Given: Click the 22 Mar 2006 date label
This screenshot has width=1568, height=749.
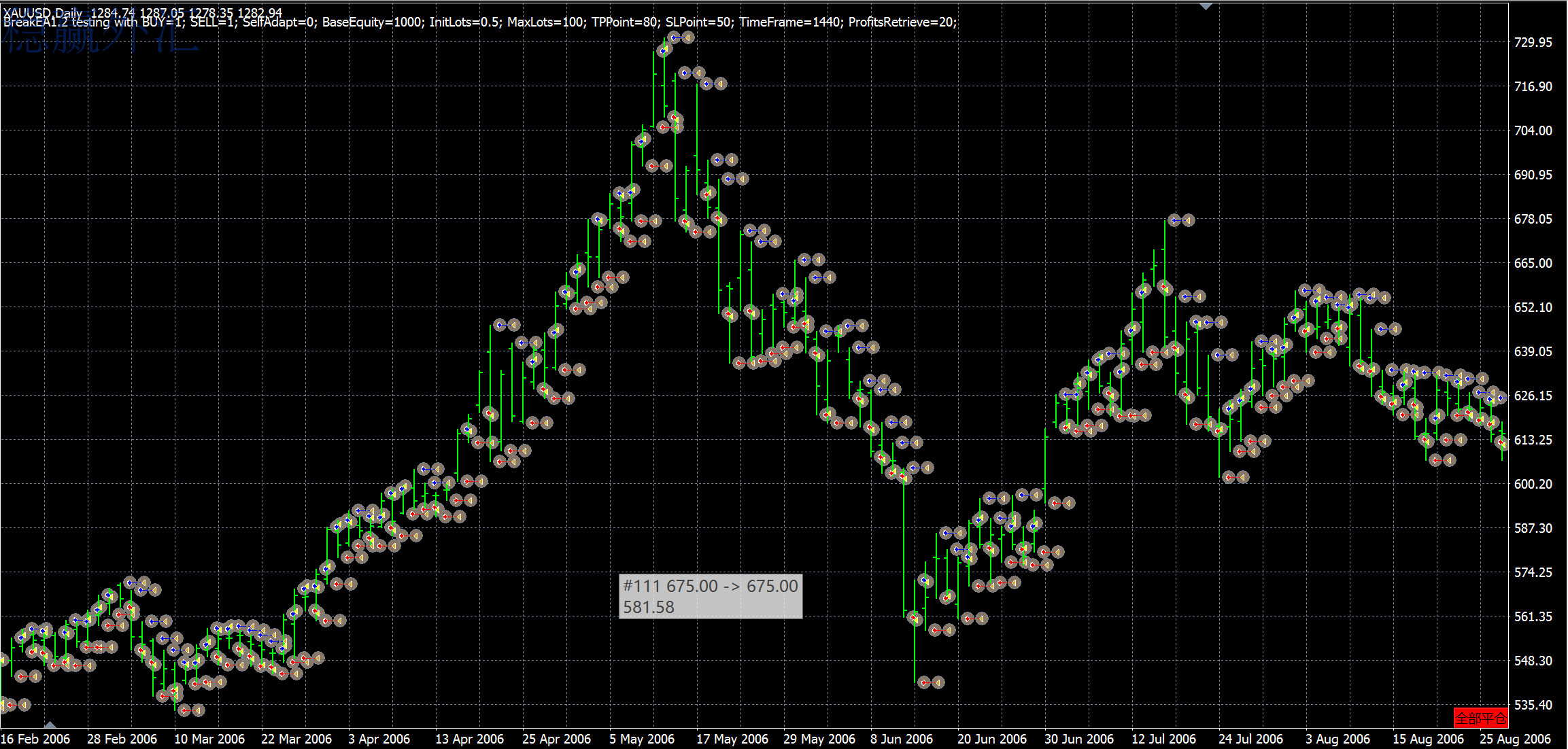Looking at the screenshot, I should [x=296, y=739].
